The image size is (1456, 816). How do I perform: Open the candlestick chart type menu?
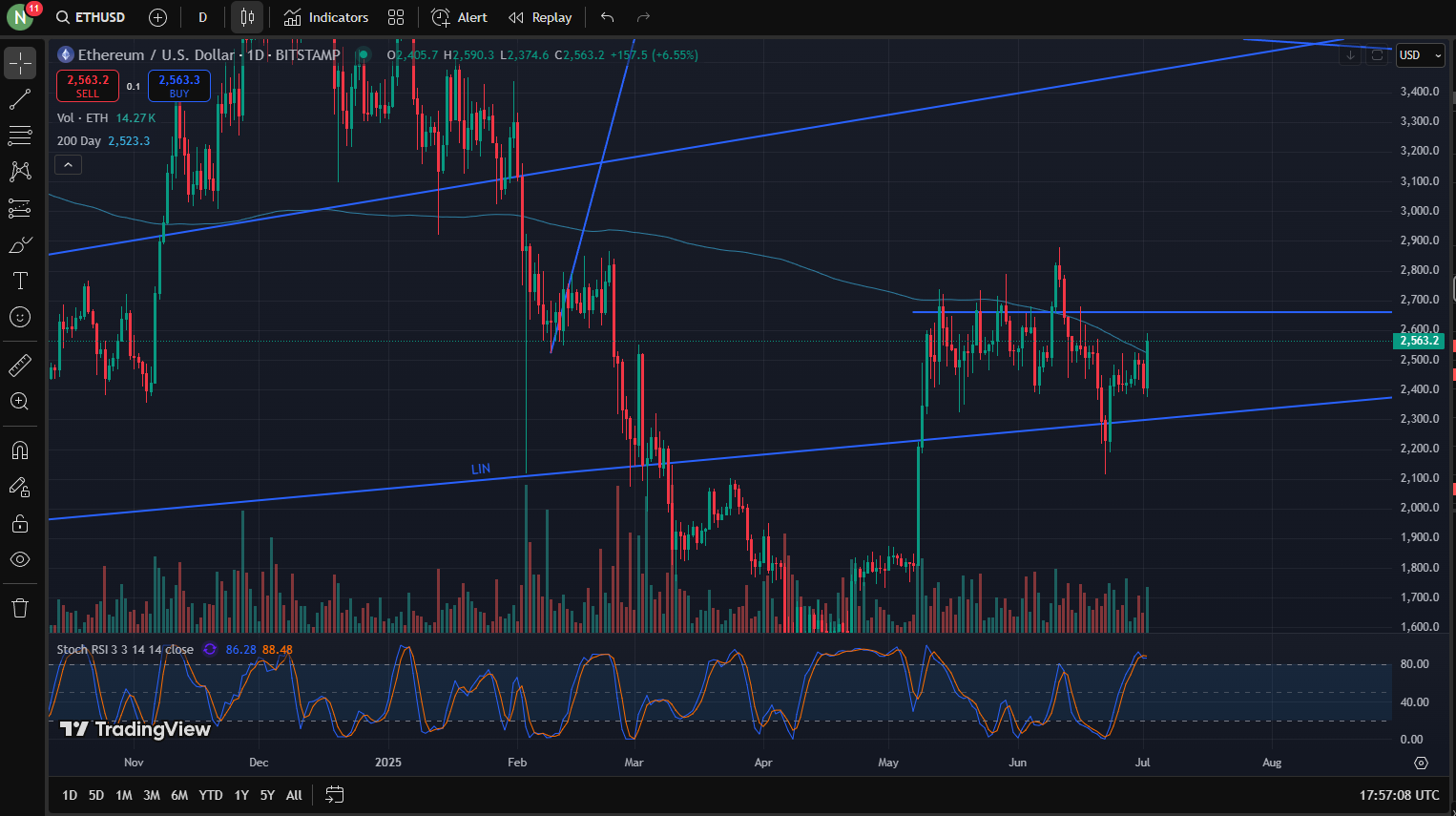(x=247, y=17)
